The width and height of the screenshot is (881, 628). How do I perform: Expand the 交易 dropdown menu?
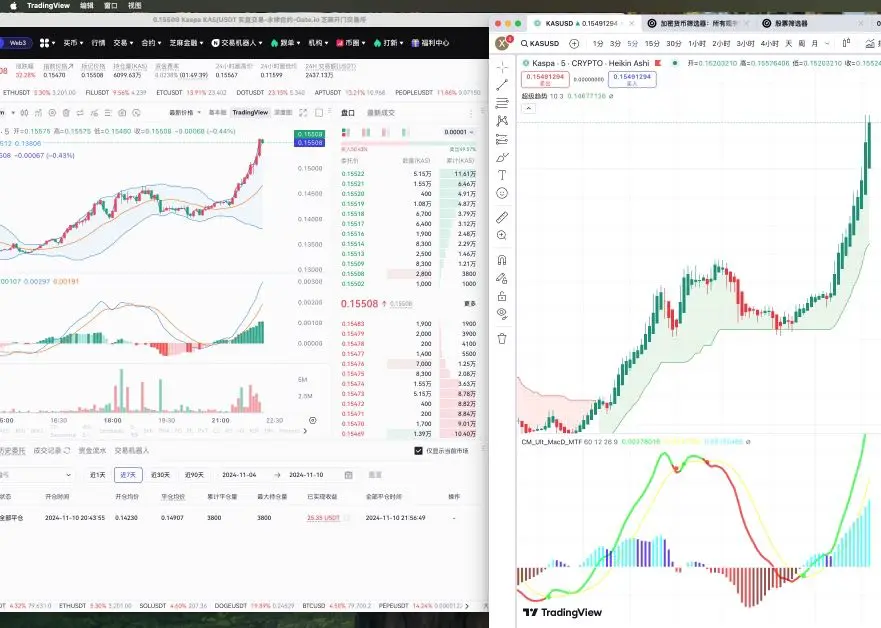coord(123,43)
